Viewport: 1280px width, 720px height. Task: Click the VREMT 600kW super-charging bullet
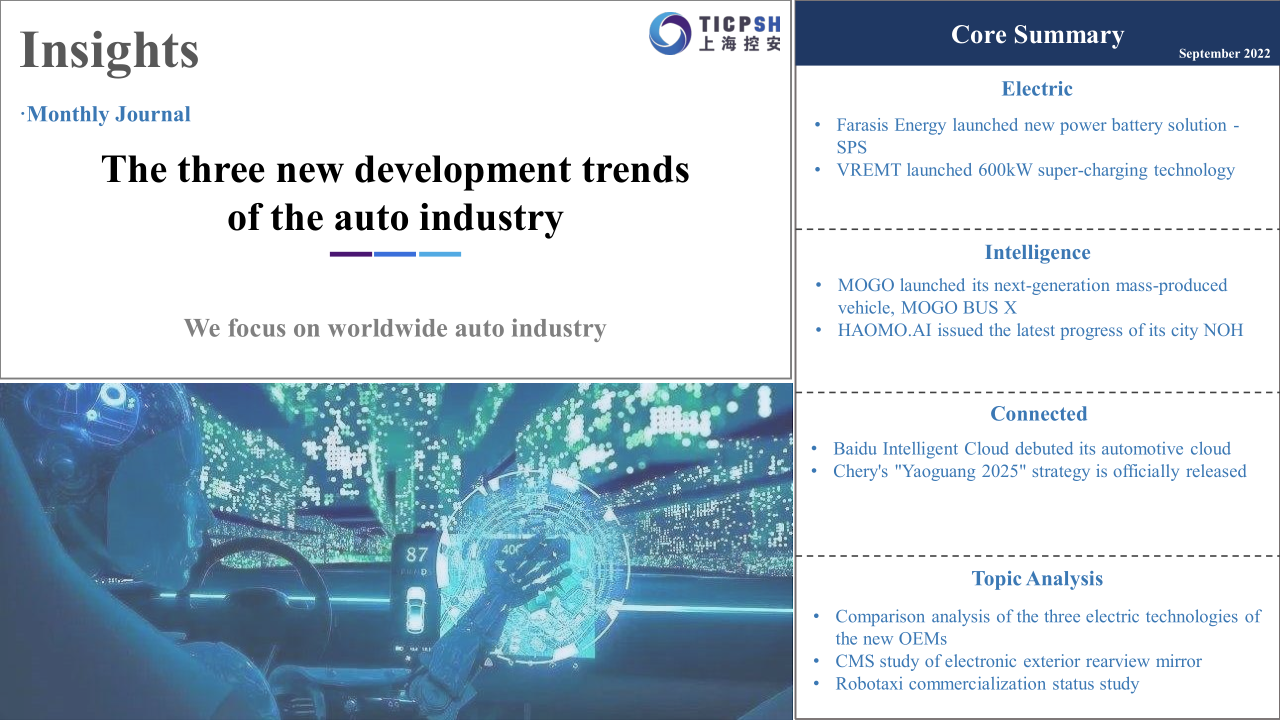tap(1035, 170)
